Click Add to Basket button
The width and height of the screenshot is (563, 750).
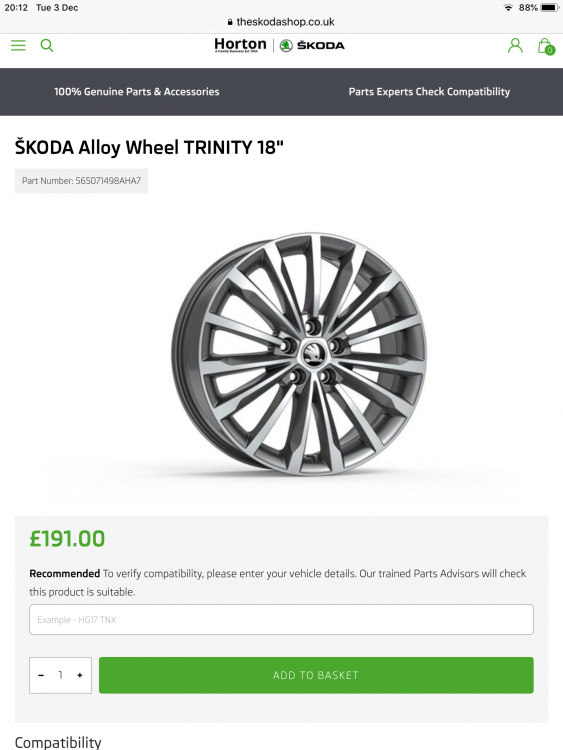click(x=316, y=675)
